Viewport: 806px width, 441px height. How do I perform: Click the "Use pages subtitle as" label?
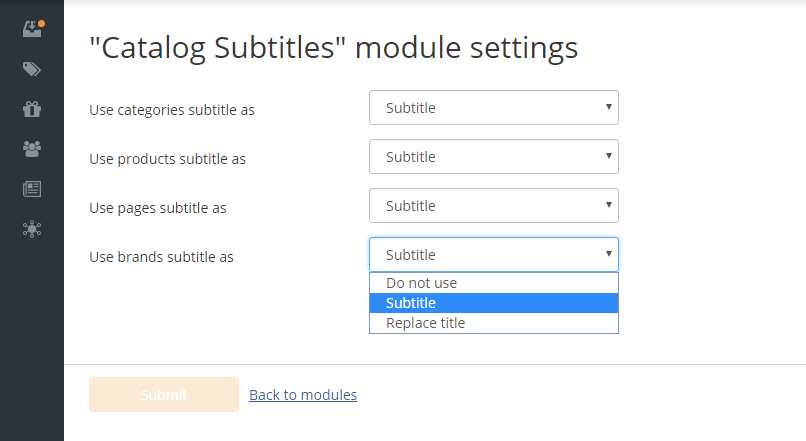coord(158,208)
